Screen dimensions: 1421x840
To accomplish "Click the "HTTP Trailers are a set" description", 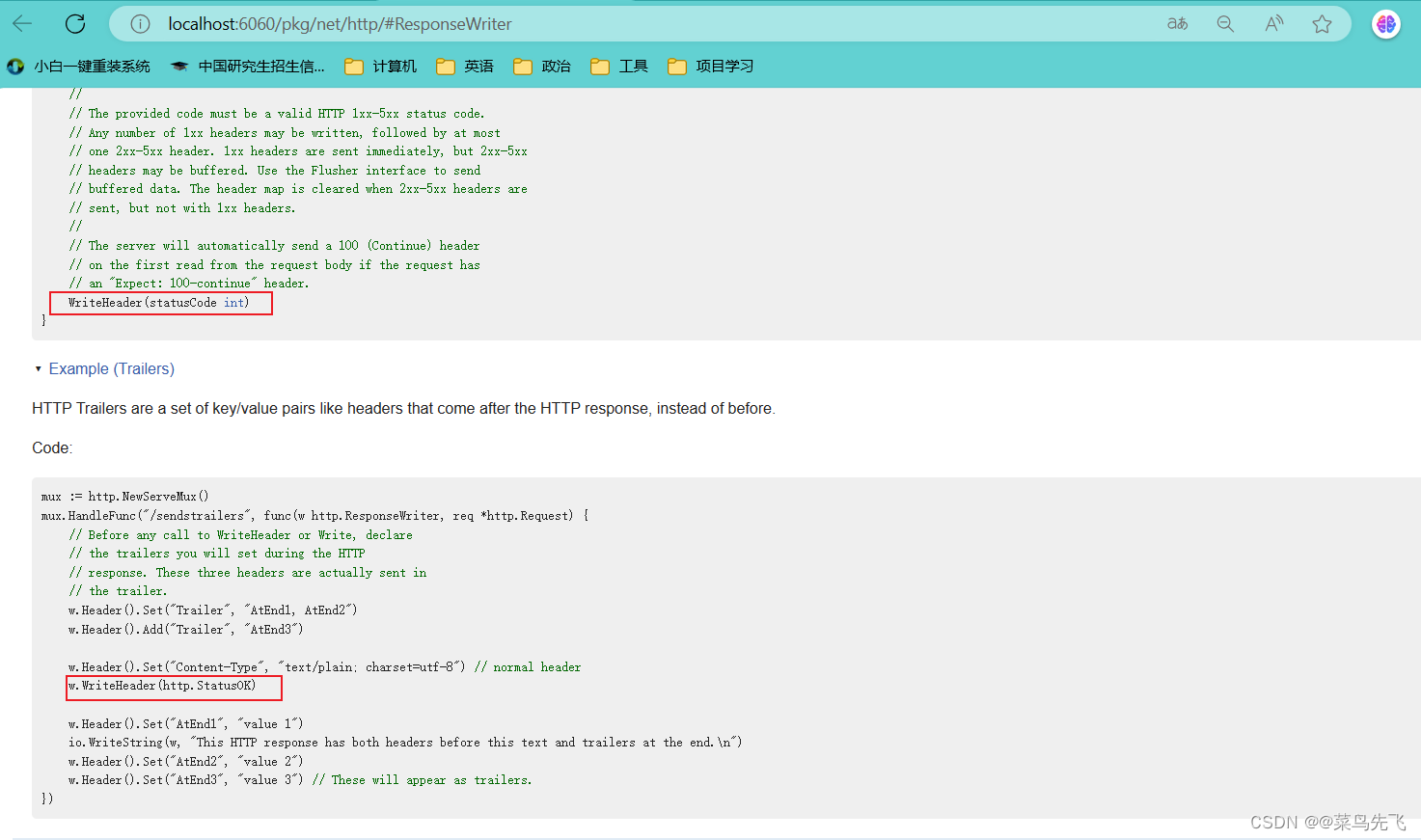I will point(403,409).
